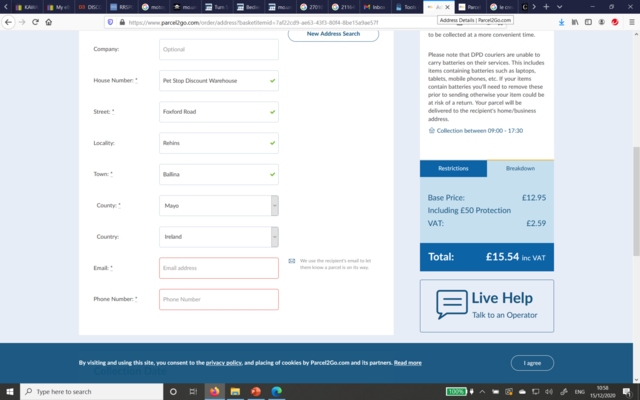Open the Windows Start menu
Screen dimensions: 640x400
click(9, 391)
